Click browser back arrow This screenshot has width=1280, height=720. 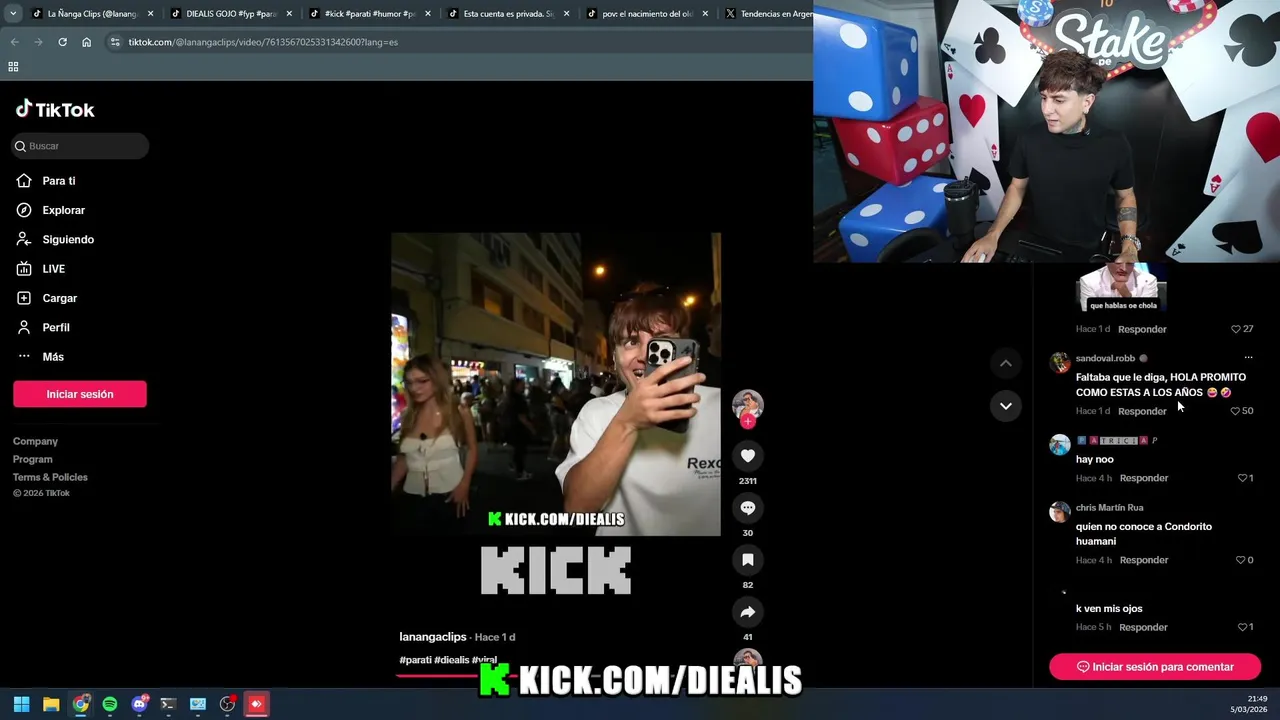(x=14, y=42)
